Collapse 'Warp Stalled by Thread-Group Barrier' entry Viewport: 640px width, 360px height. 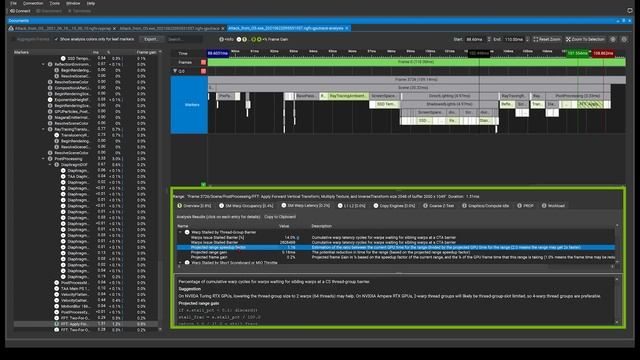click(180, 232)
